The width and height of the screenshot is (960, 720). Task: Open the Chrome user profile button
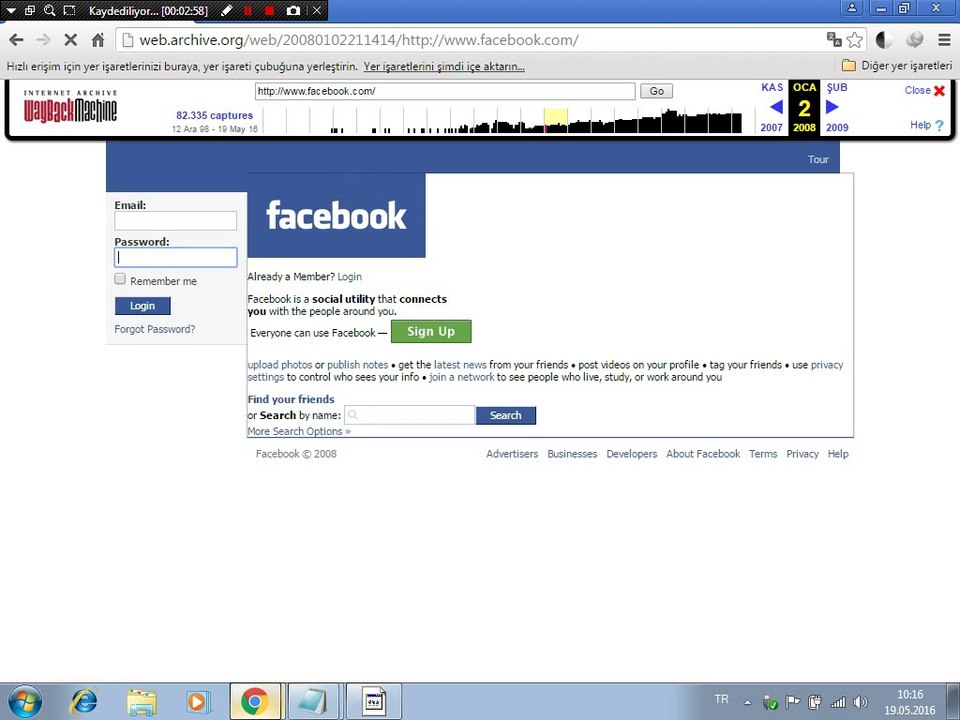tap(852, 8)
